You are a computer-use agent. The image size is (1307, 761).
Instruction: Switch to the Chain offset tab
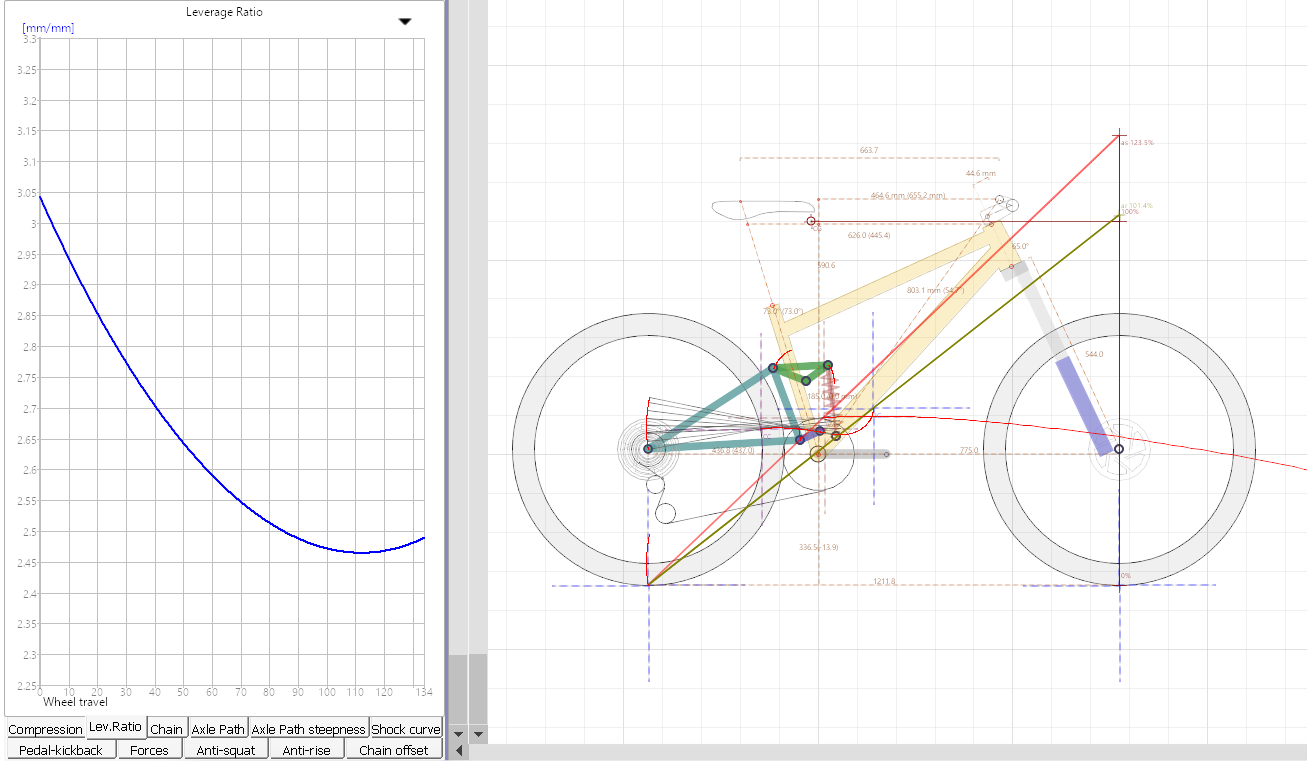tap(393, 750)
